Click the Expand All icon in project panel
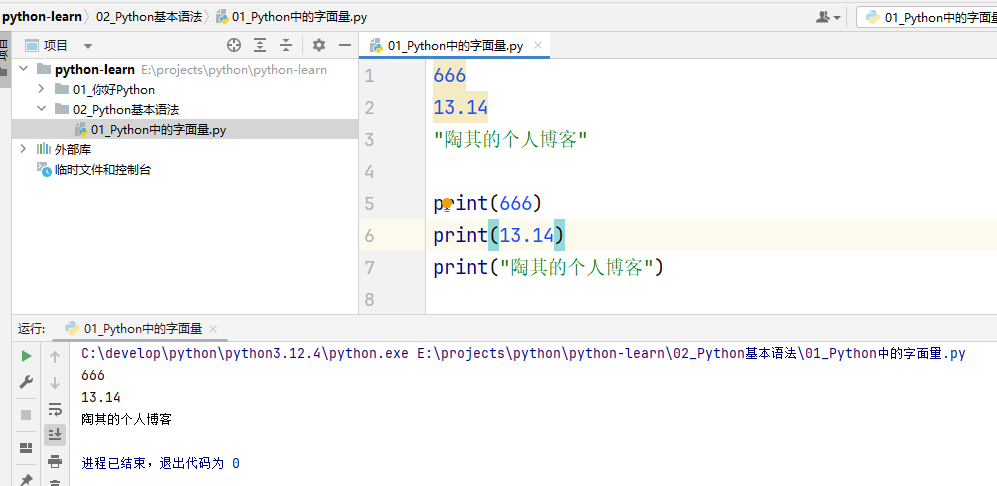The height and width of the screenshot is (486, 997). pos(260,45)
